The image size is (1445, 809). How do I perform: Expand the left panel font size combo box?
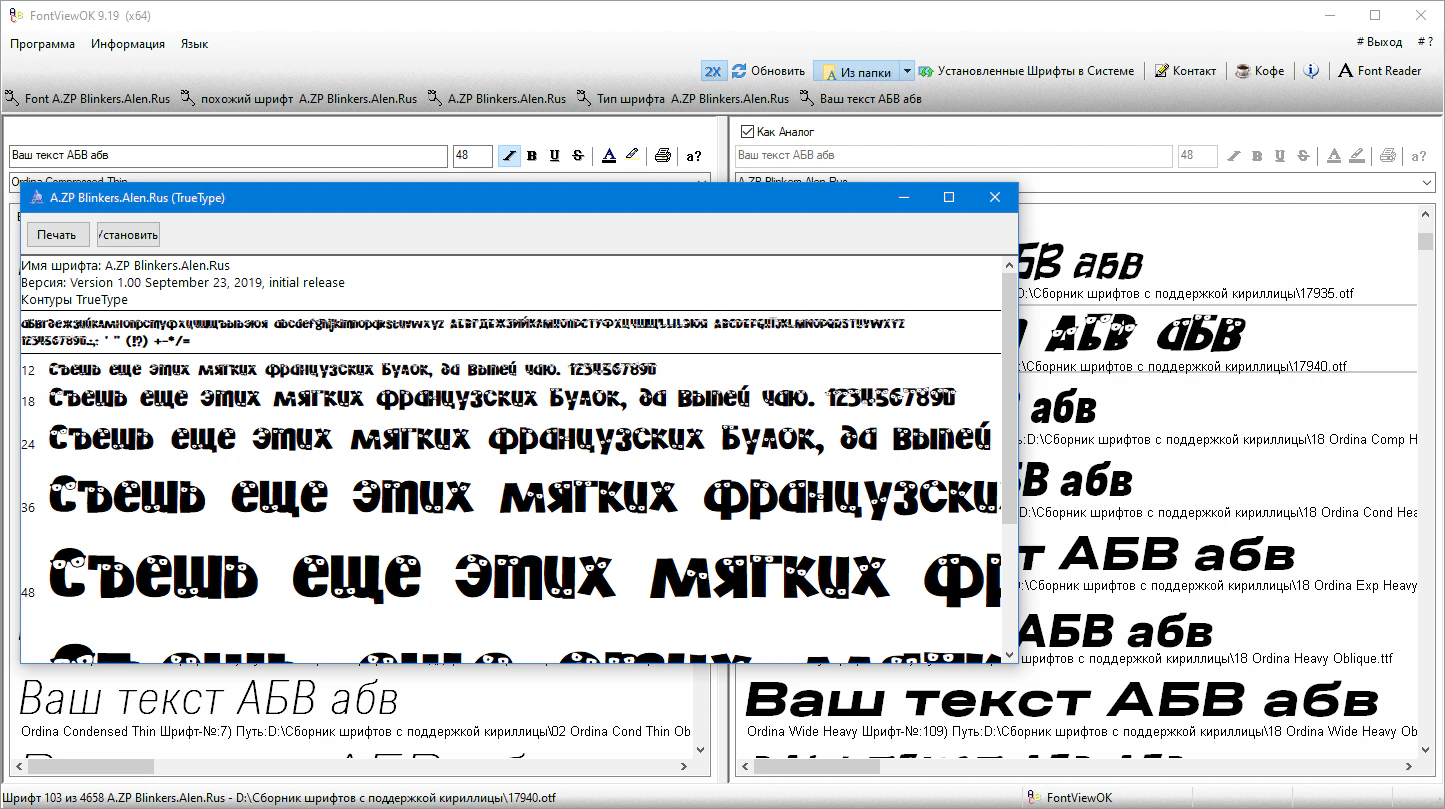pos(472,156)
